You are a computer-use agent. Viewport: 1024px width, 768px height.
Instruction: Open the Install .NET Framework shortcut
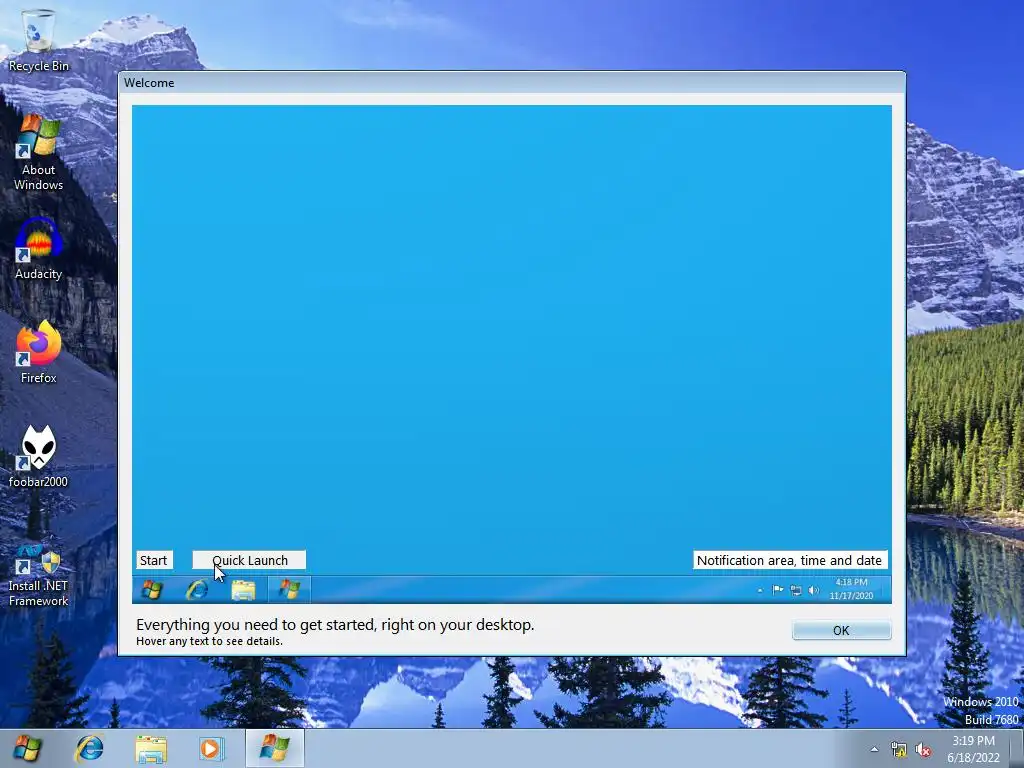[39, 575]
